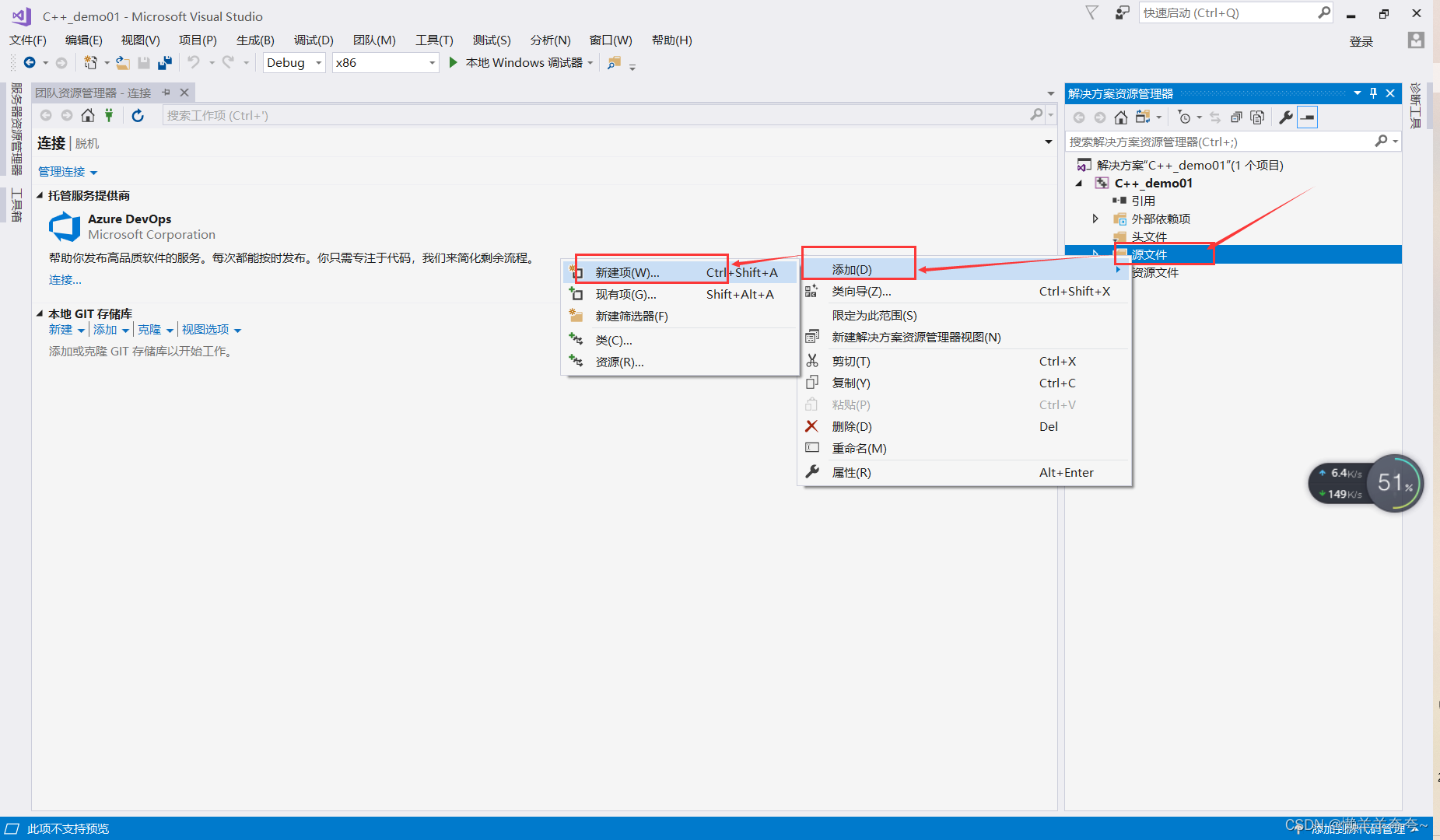Click the Refresh icon in Team Explorer
1440x840 pixels.
138,115
